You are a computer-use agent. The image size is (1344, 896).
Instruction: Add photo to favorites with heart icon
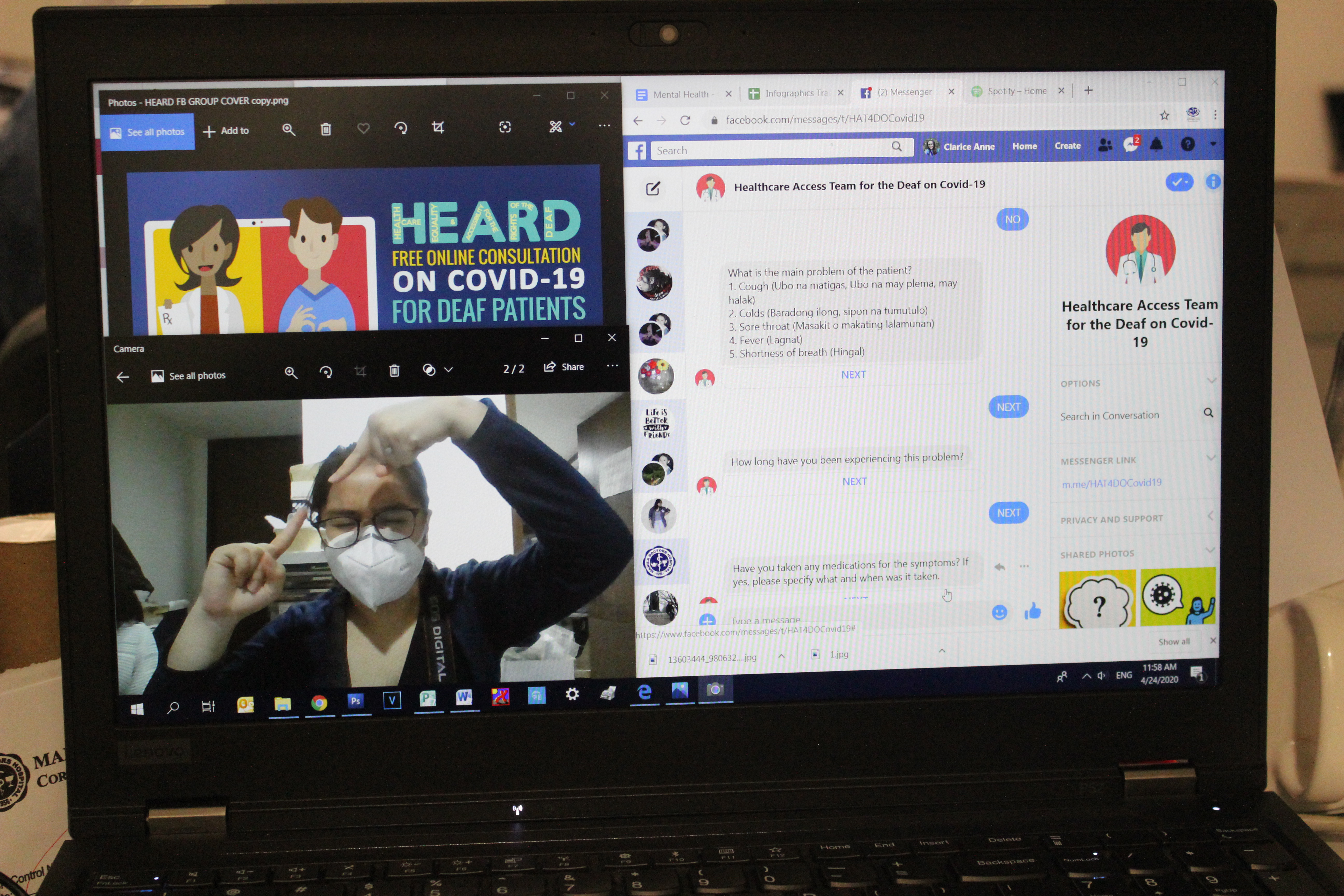pyautogui.click(x=363, y=129)
